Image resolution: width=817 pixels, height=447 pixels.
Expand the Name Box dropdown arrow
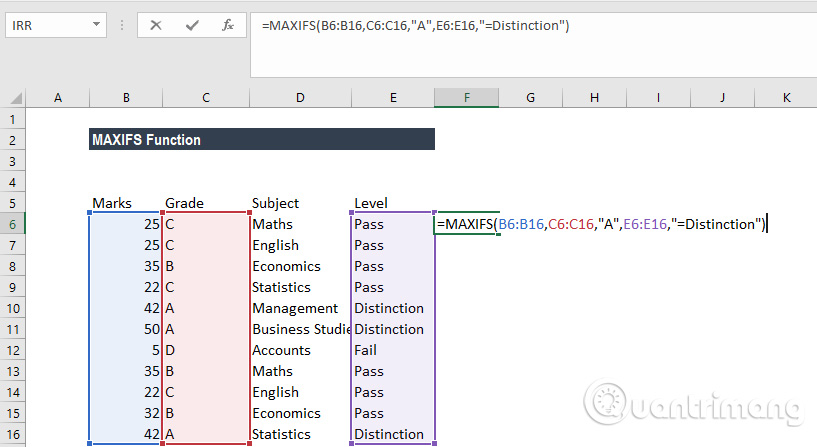96,24
